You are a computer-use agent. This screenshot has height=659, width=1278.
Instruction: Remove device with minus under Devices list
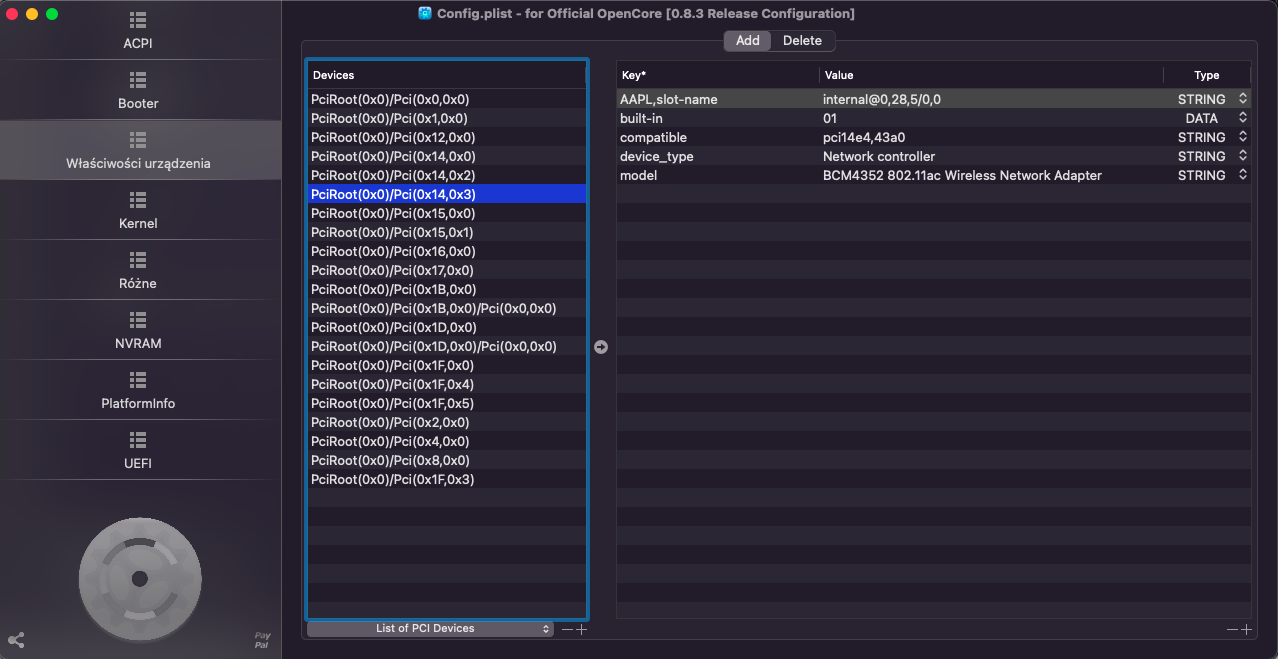click(568, 629)
